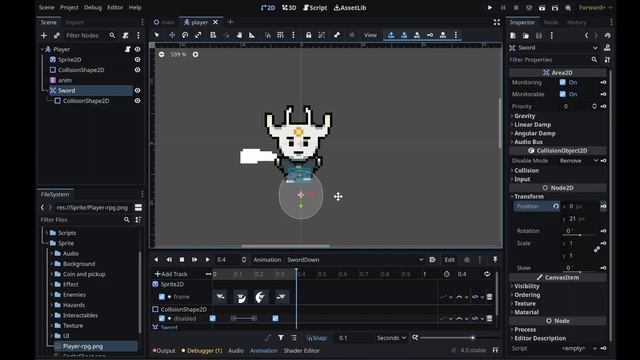Image resolution: width=640 pixels, height=360 pixels.
Task: Open the AssetLib workspace
Action: tap(350, 7)
